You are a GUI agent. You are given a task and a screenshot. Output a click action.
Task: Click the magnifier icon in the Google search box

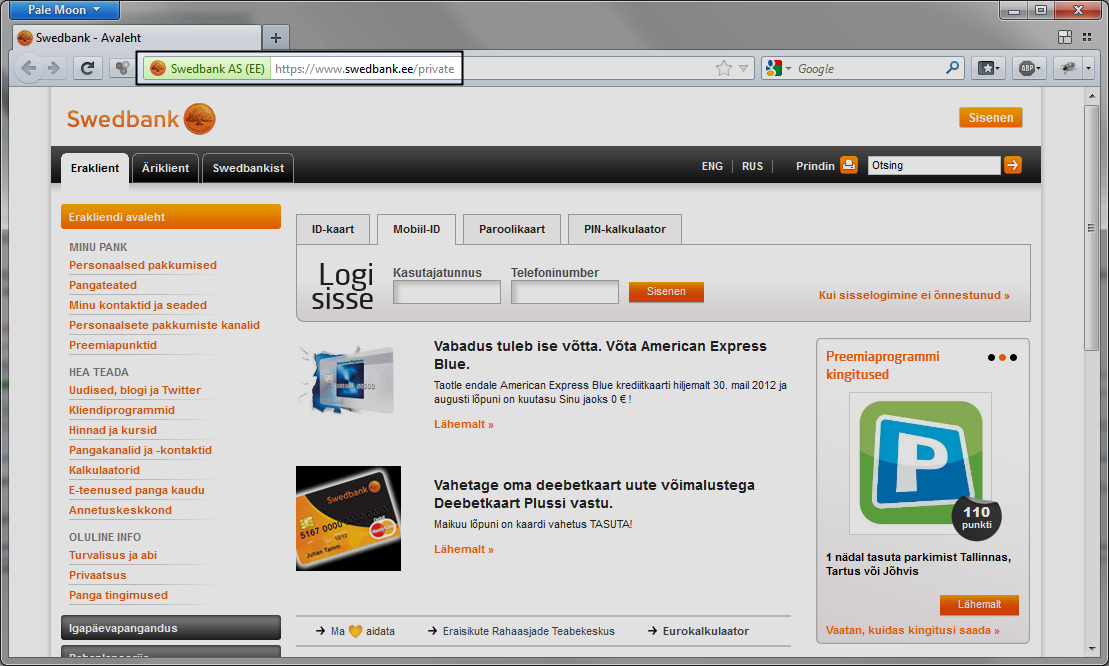(x=953, y=68)
